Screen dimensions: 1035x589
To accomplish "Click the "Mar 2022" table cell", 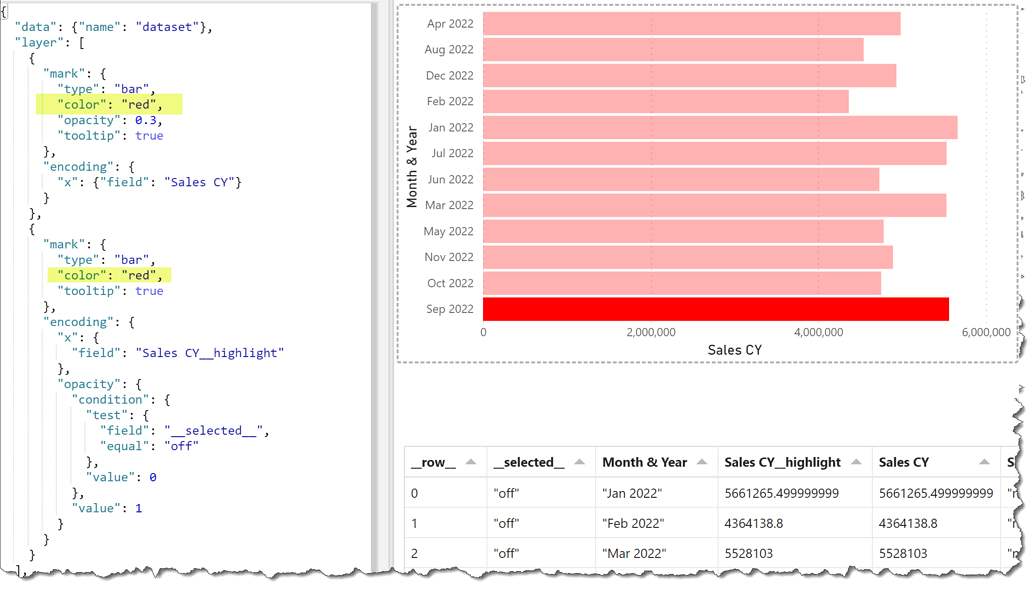I will click(x=656, y=553).
